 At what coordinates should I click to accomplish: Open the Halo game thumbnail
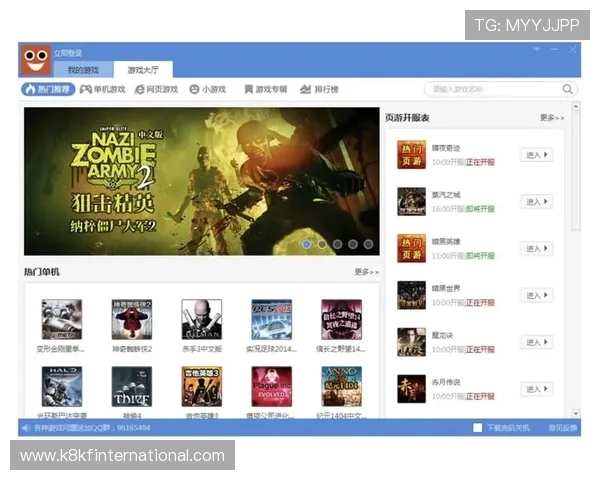(62, 387)
